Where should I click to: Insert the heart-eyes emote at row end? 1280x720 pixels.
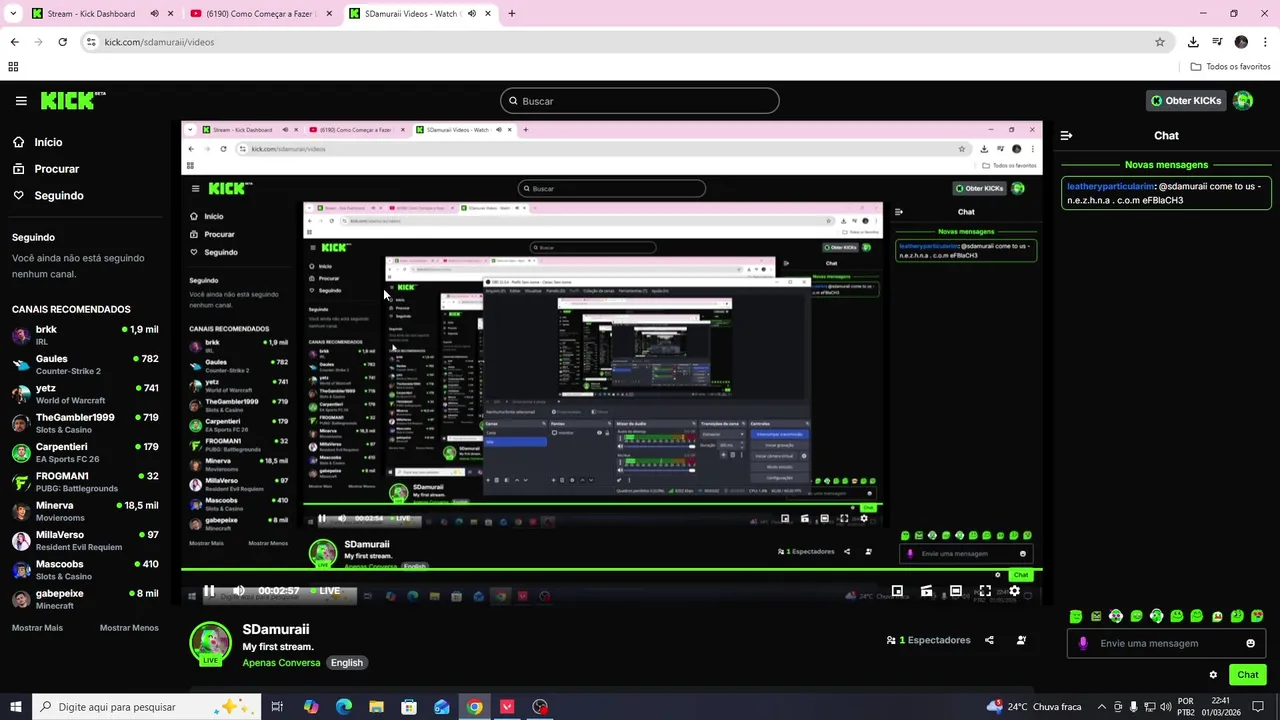1257,616
